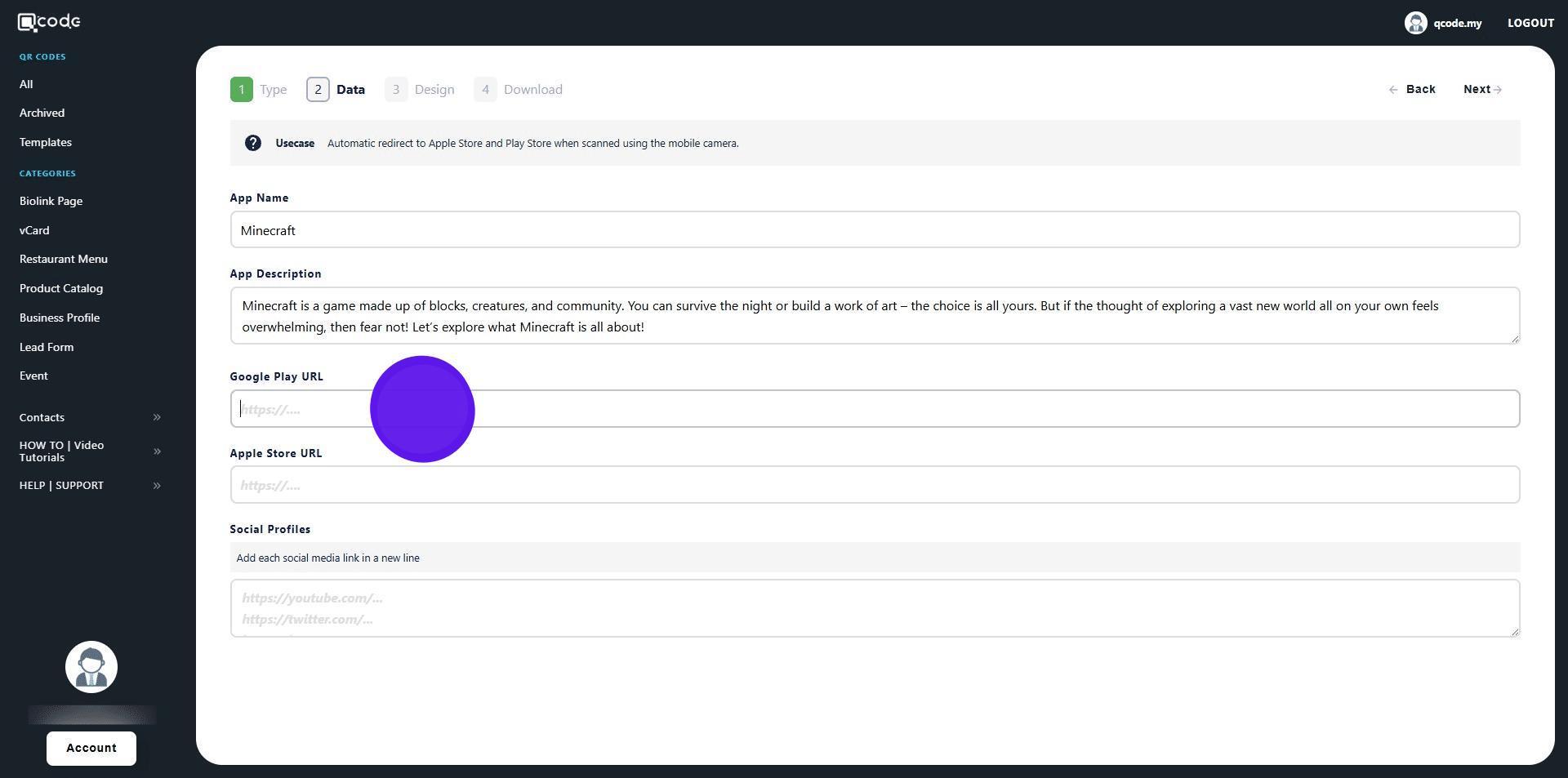Open All QR codes list
The image size is (1568, 778).
(26, 84)
